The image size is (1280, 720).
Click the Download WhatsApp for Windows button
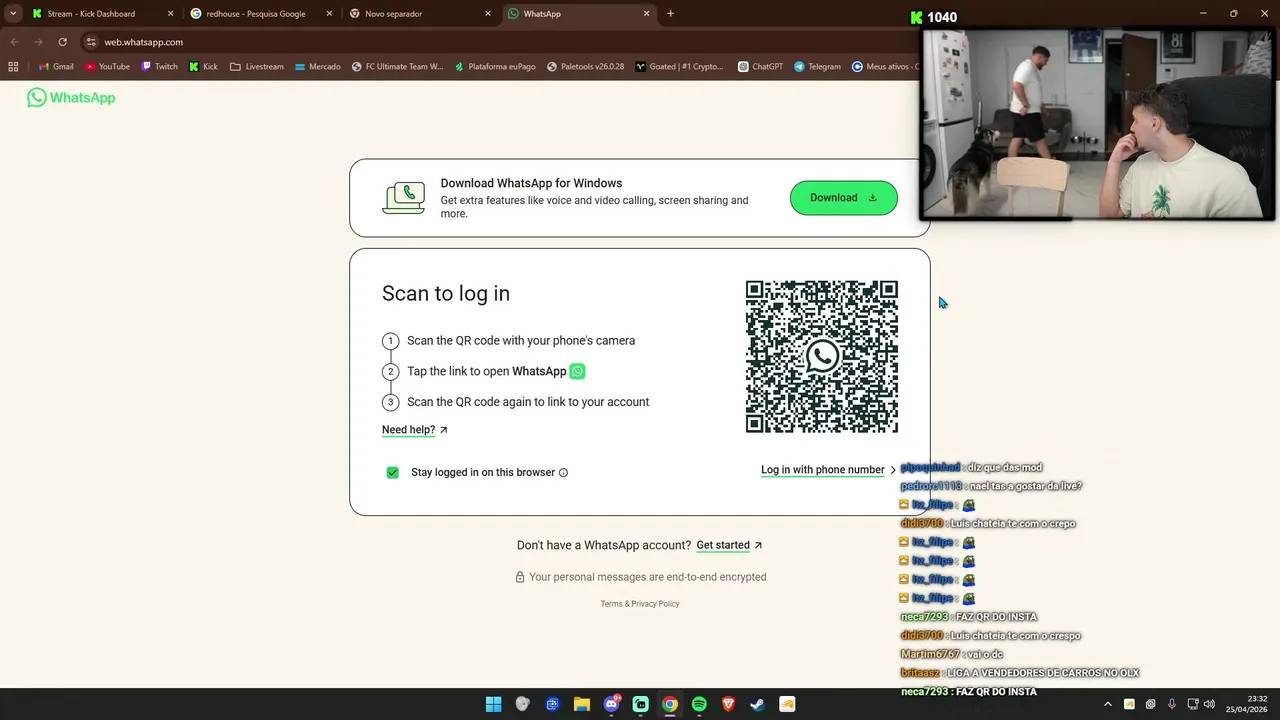point(844,198)
